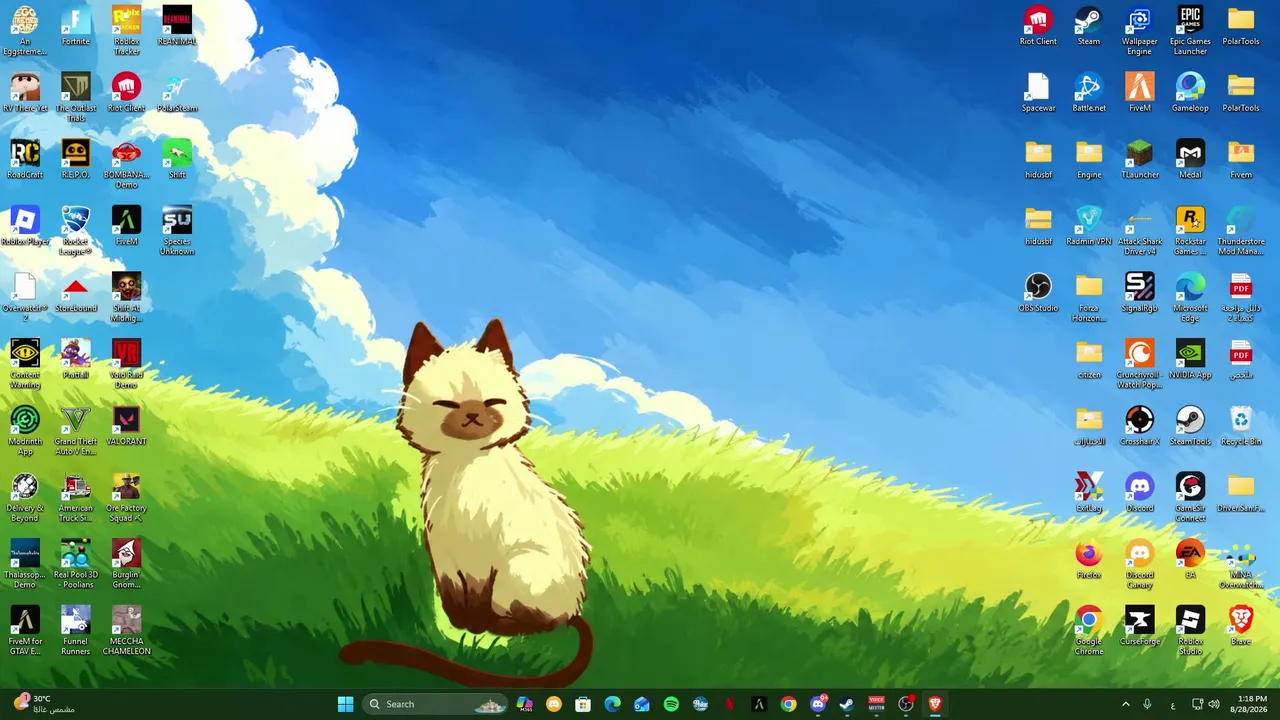Launch the Battle.net desktop shortcut
Viewport: 1280px width, 720px height.
(x=1089, y=92)
